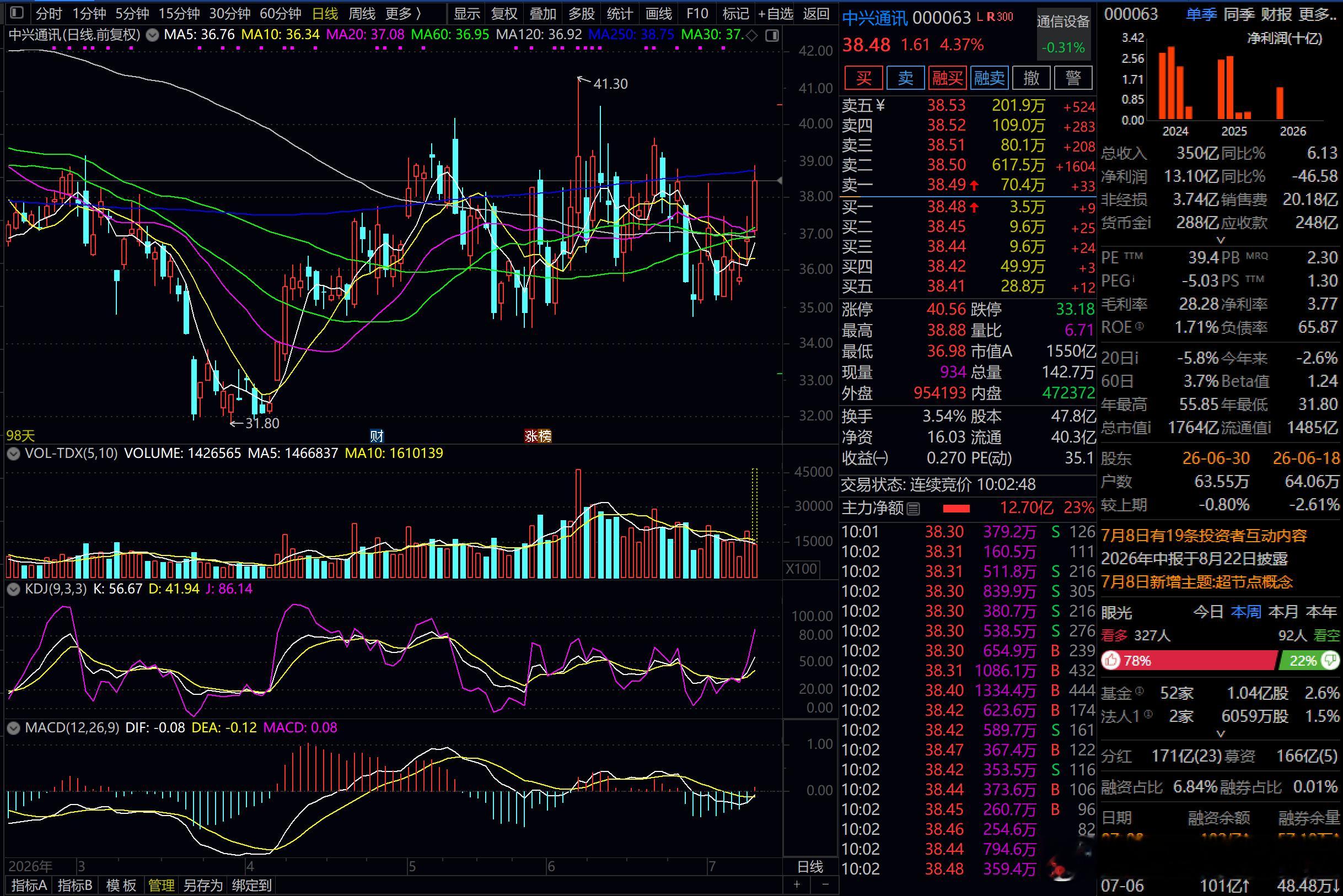Switch to the 30分钟 timeframe
Image resolution: width=1343 pixels, height=896 pixels.
click(230, 13)
